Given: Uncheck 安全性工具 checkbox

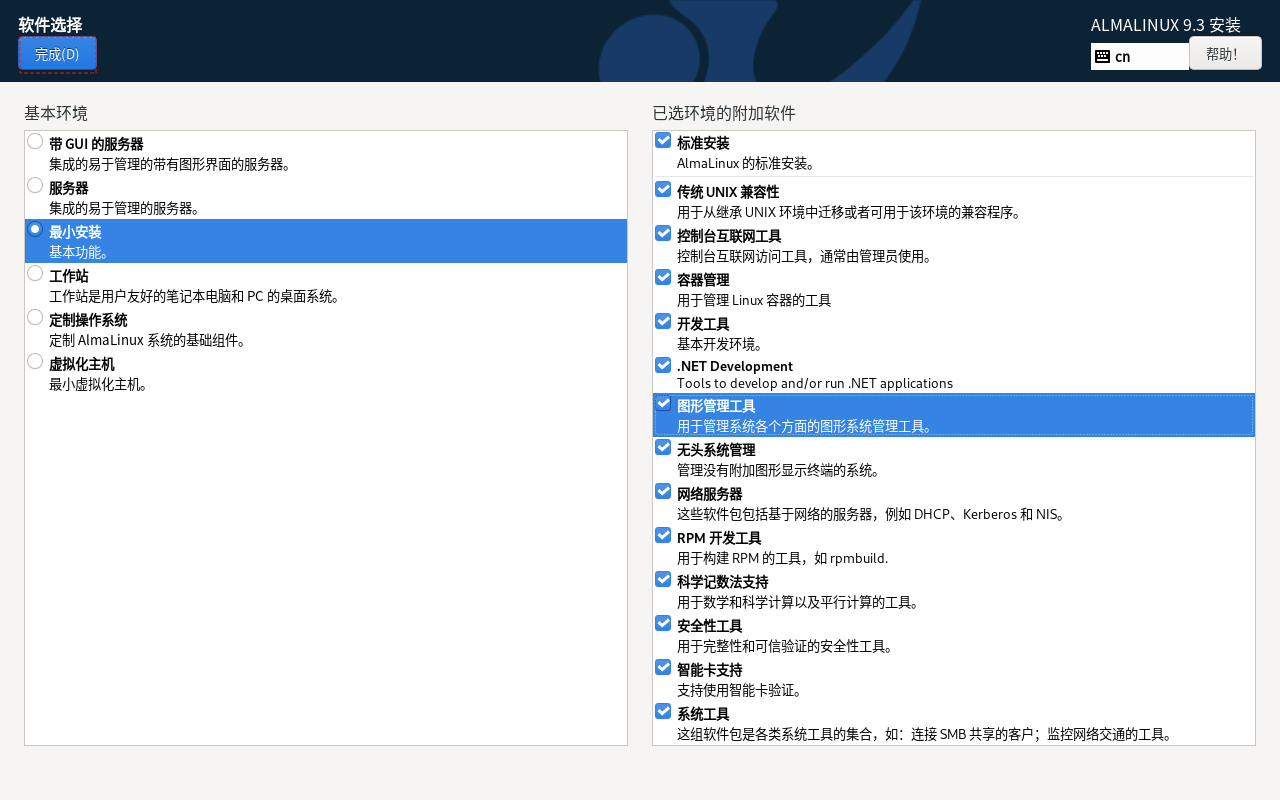Looking at the screenshot, I should point(663,623).
